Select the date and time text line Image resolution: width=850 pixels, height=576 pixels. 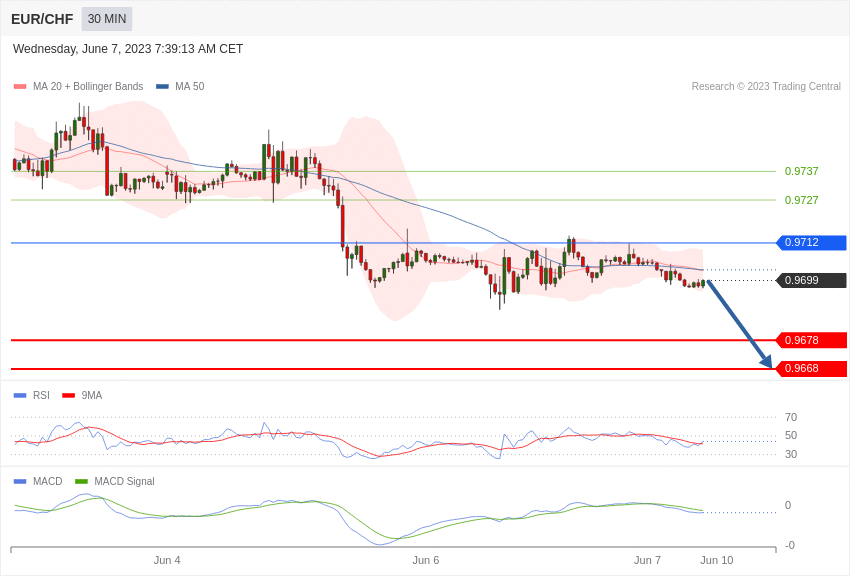tap(128, 49)
